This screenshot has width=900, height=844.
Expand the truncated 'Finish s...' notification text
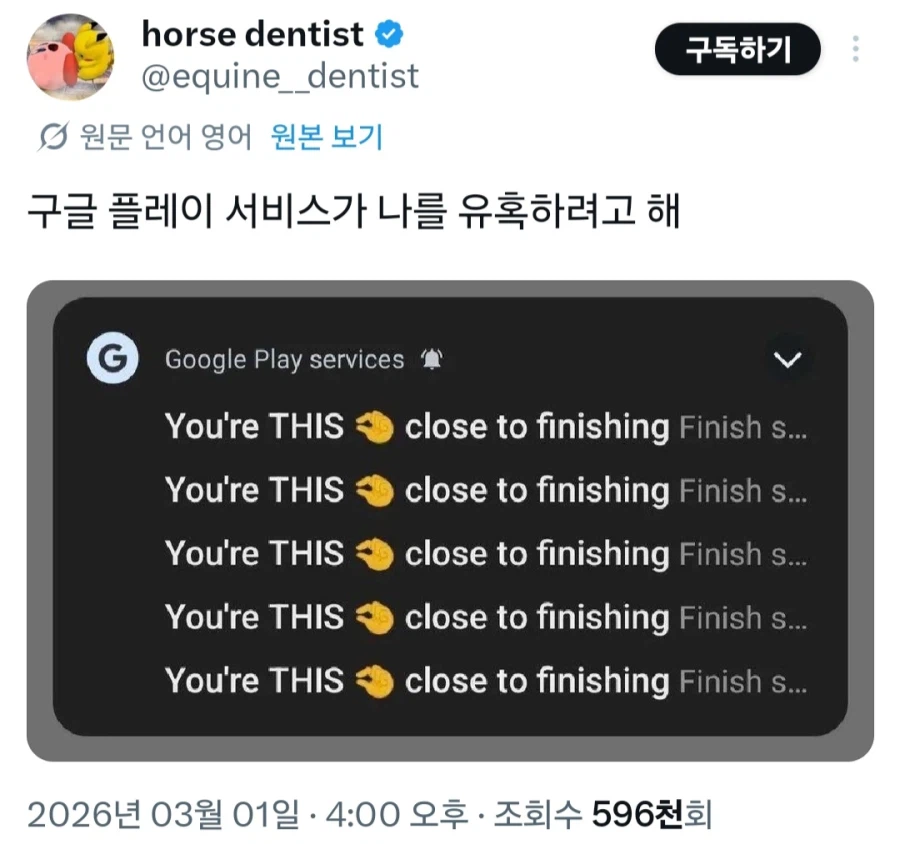tap(745, 426)
